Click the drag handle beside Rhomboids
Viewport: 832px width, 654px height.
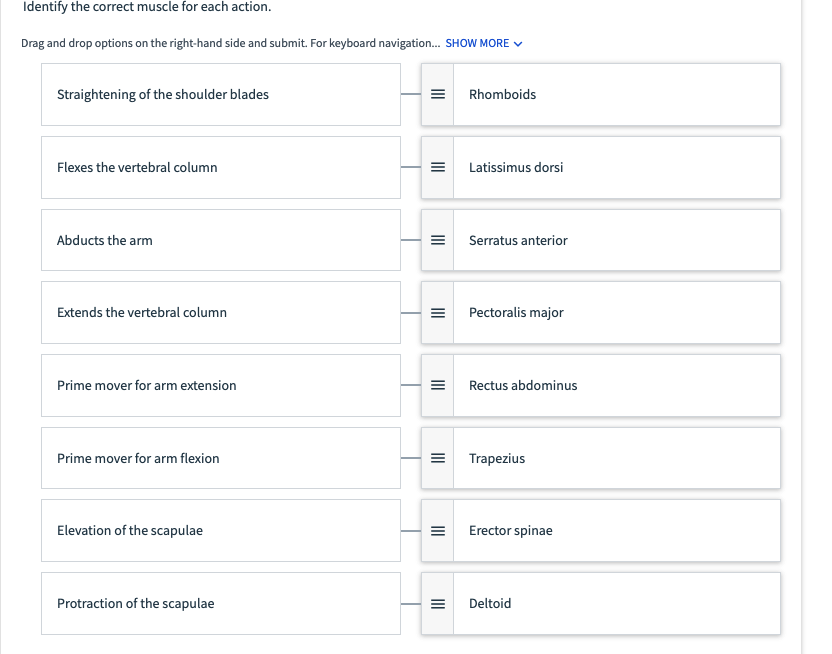pos(438,94)
